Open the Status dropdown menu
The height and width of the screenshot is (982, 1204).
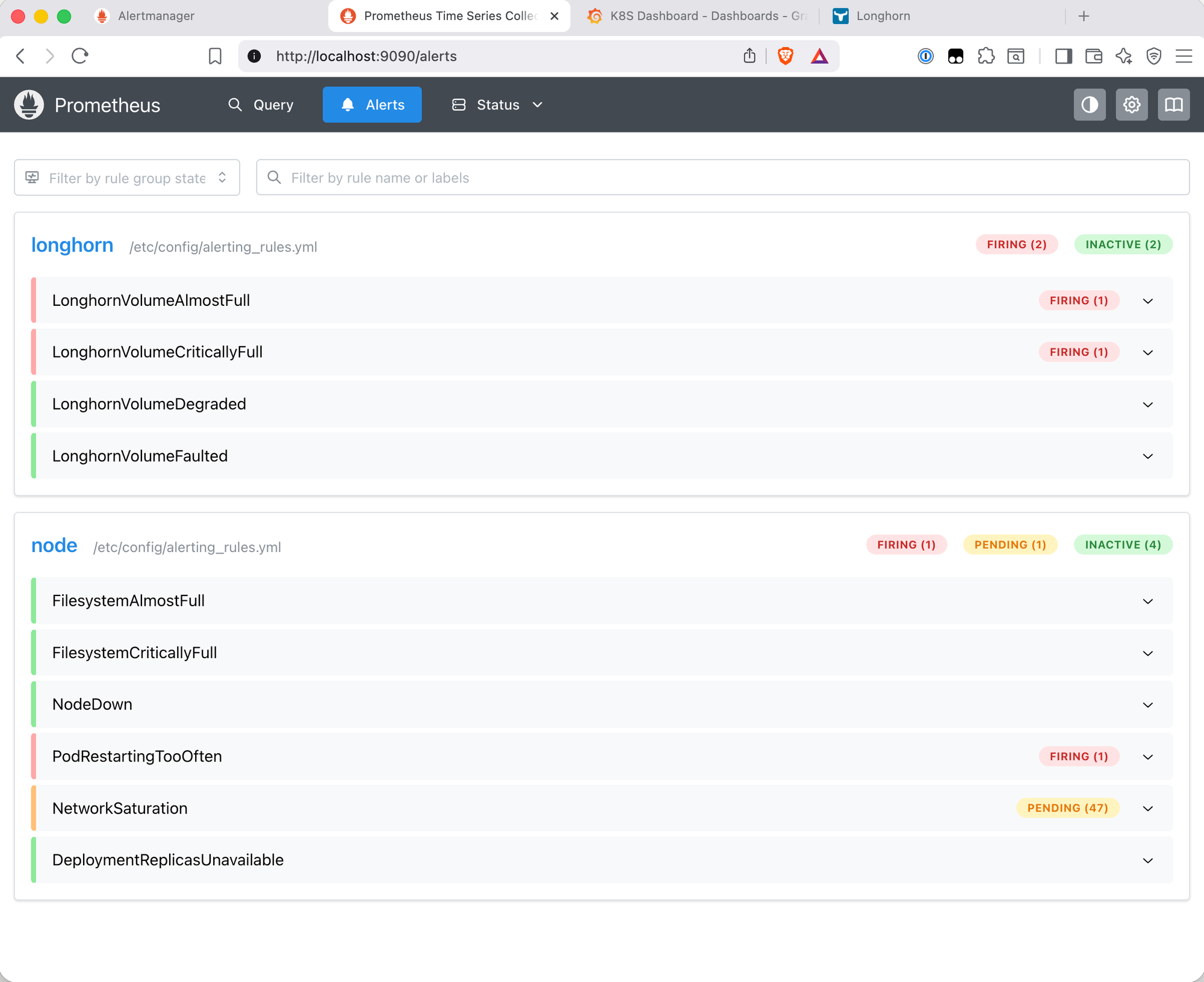pyautogui.click(x=497, y=105)
